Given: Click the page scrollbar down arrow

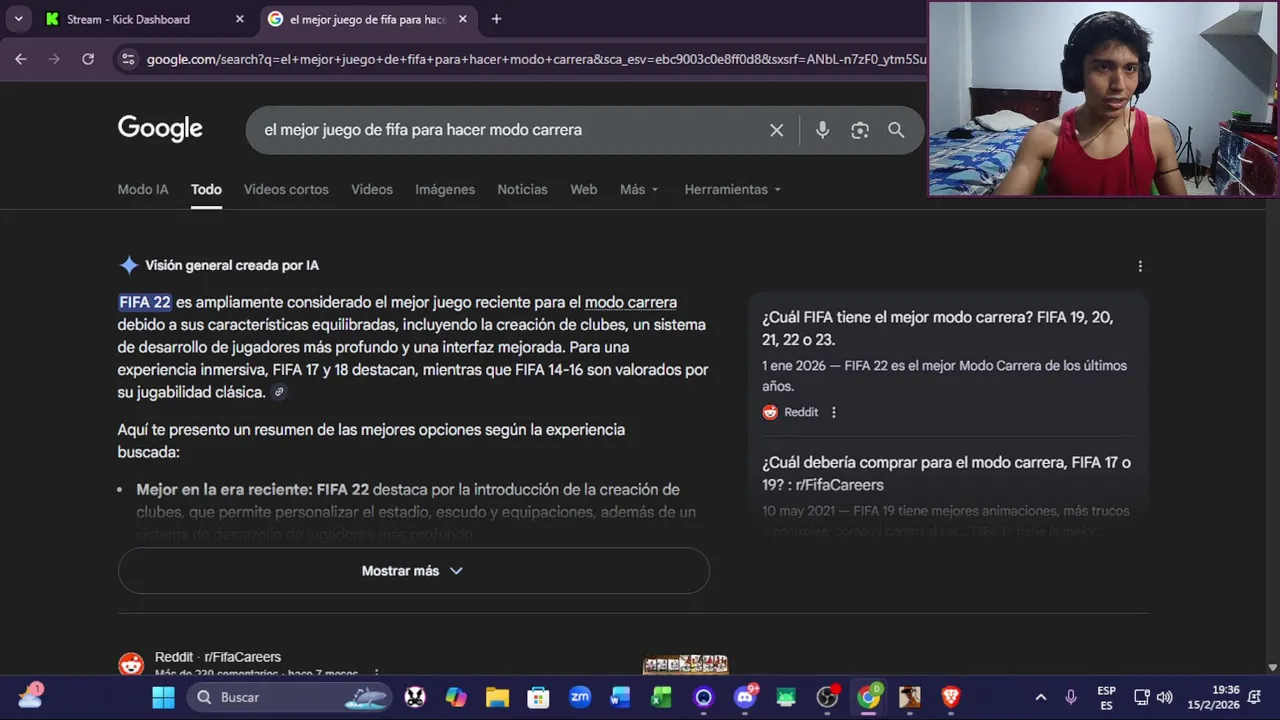Looking at the screenshot, I should (x=1272, y=667).
